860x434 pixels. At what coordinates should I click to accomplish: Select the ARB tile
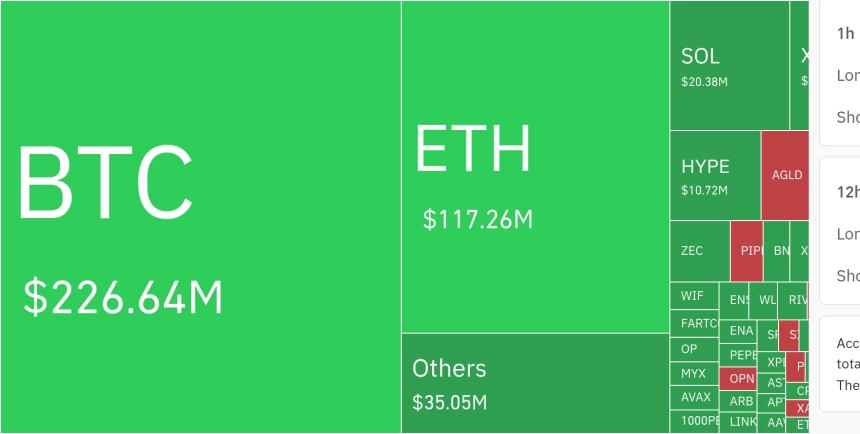[742, 401]
